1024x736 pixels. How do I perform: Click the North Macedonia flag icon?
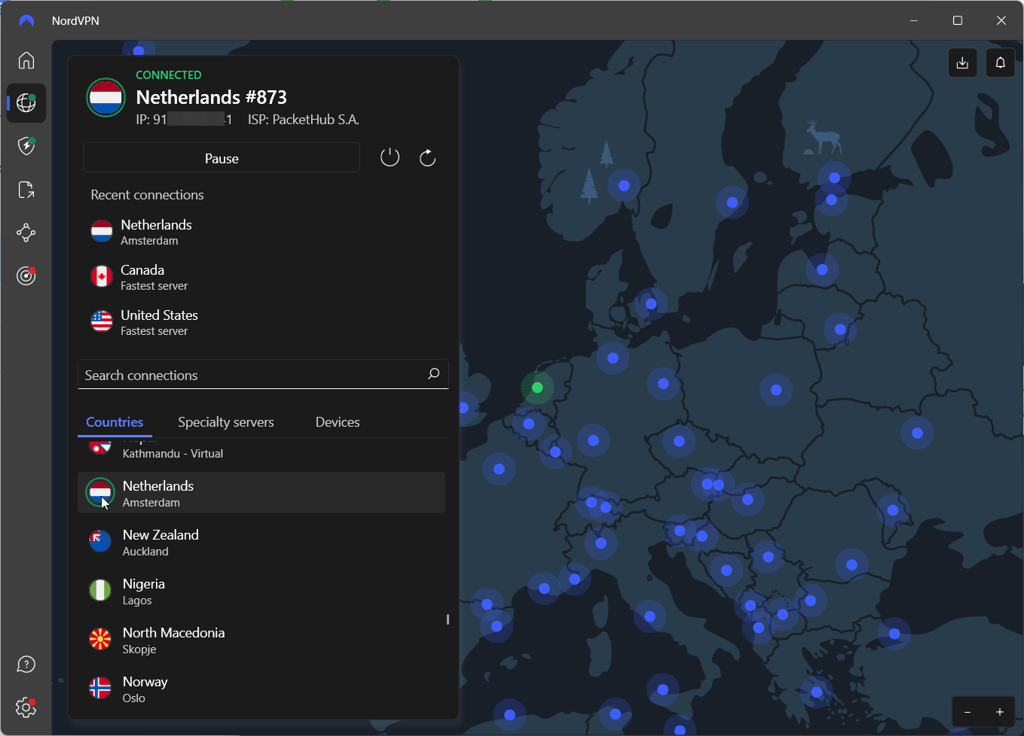[x=100, y=639]
